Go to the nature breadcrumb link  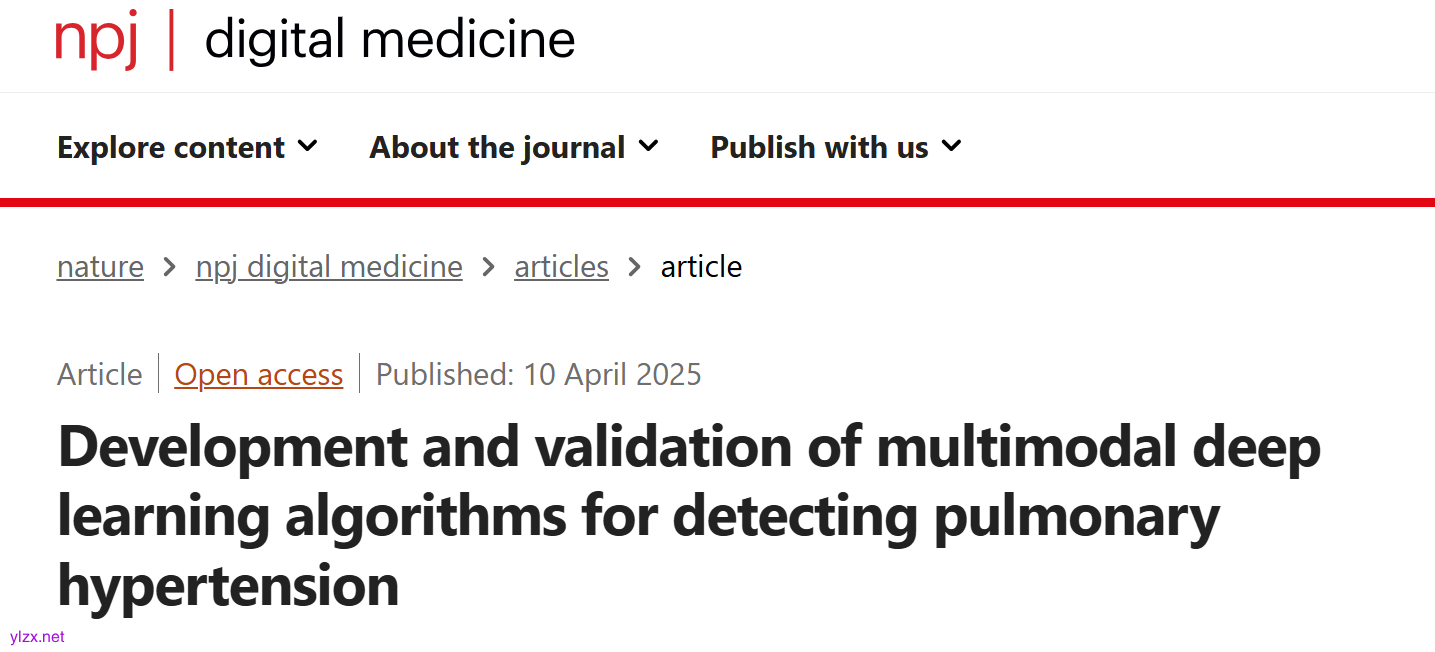coord(100,267)
